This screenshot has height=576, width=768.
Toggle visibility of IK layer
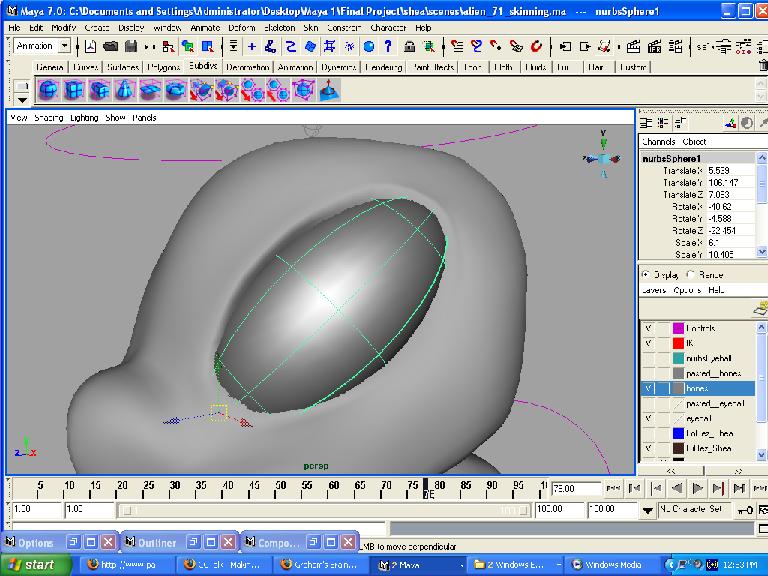point(648,343)
